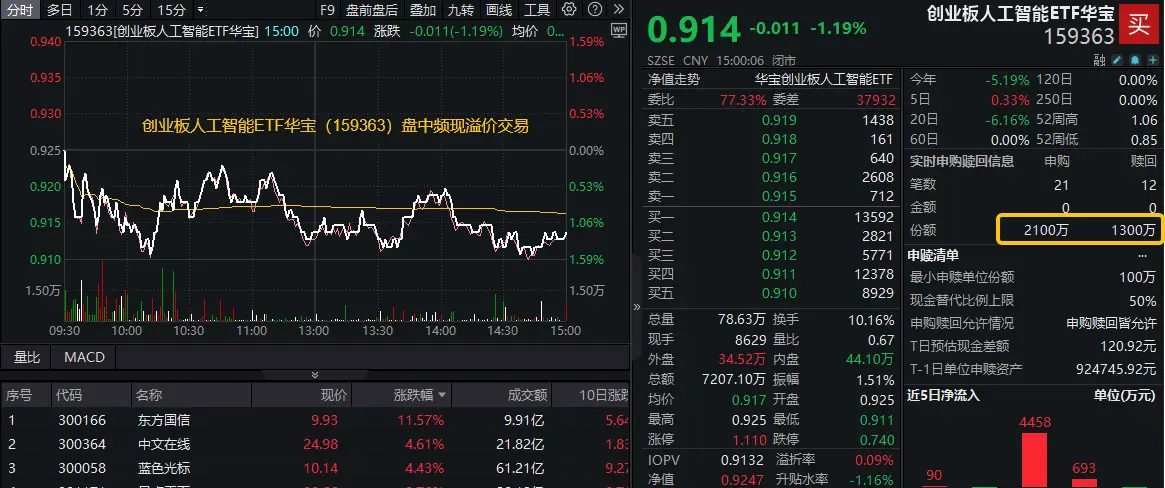Viewport: 1165px width, 488px height.
Task: Open the period dropdown arrow after 15分
Action: click(201, 10)
